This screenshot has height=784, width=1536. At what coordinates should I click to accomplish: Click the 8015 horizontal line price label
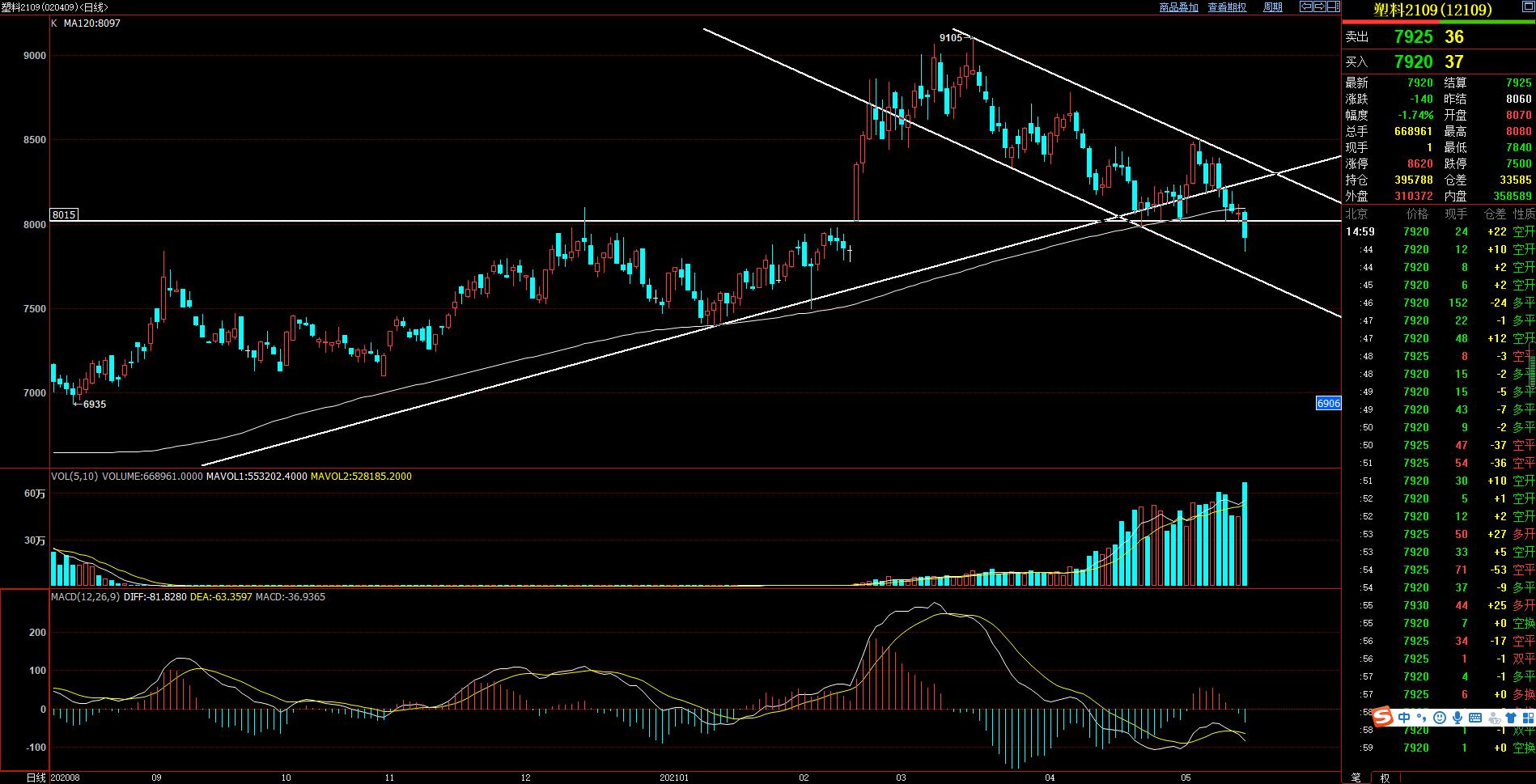coord(63,214)
